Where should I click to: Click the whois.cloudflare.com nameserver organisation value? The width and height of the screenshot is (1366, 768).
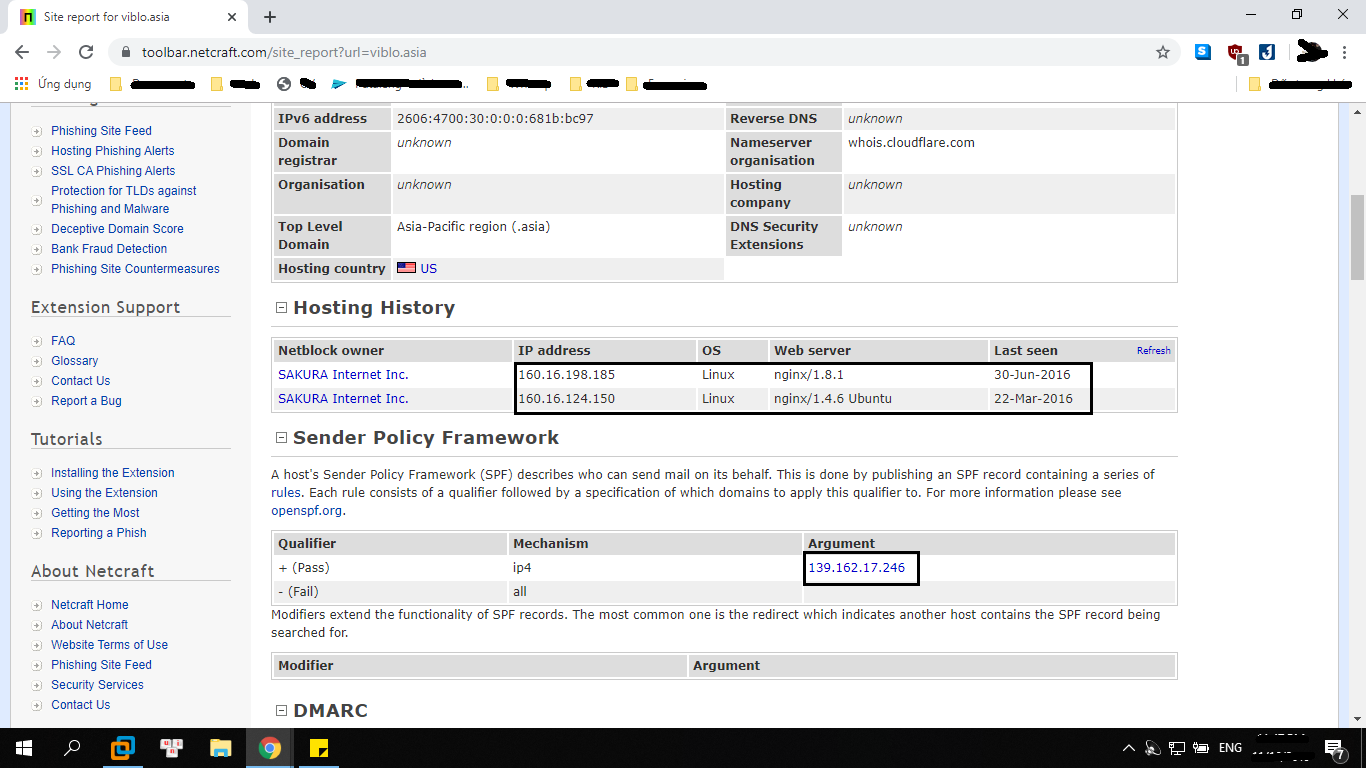coord(911,143)
